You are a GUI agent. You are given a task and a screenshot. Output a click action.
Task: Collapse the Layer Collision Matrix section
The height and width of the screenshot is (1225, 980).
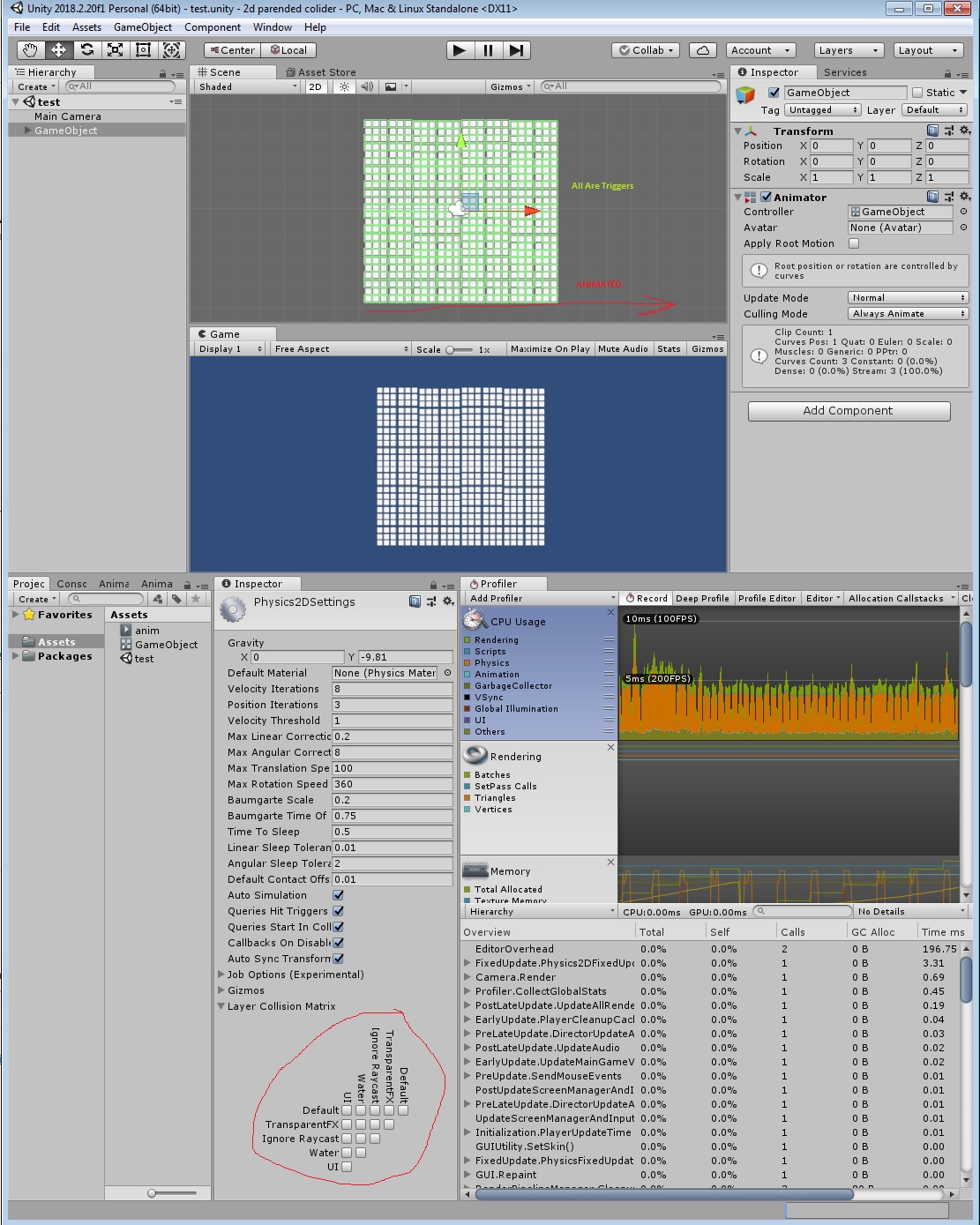click(x=221, y=1005)
